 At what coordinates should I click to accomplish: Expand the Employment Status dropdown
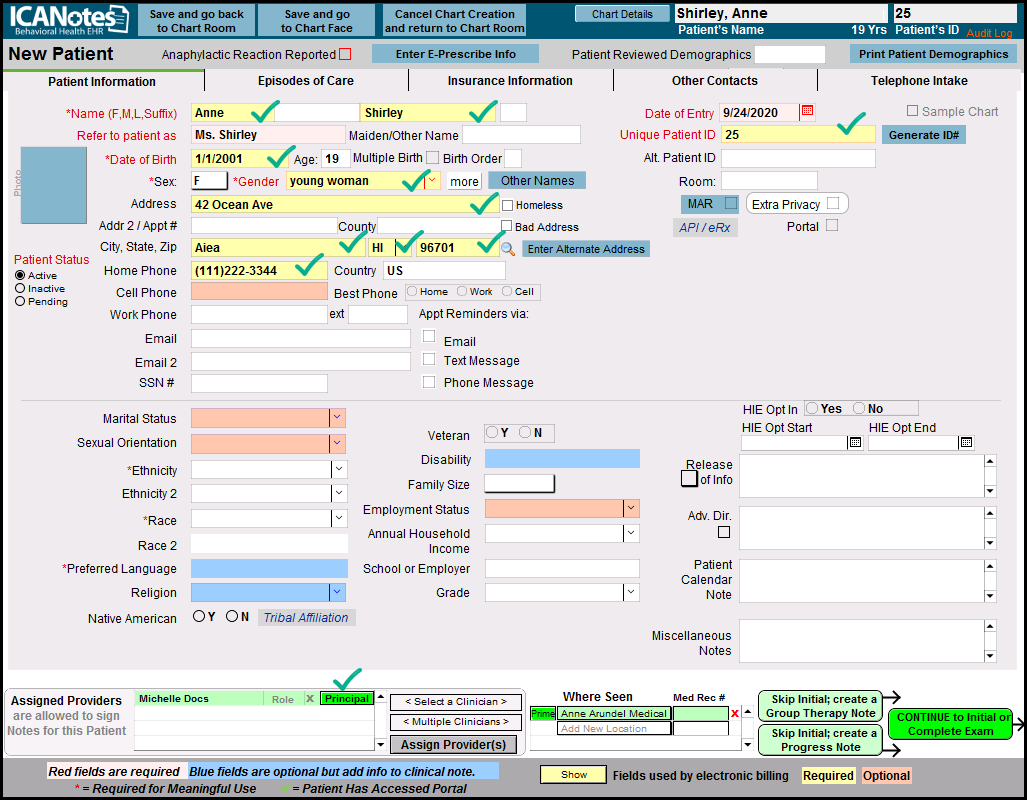tap(631, 509)
